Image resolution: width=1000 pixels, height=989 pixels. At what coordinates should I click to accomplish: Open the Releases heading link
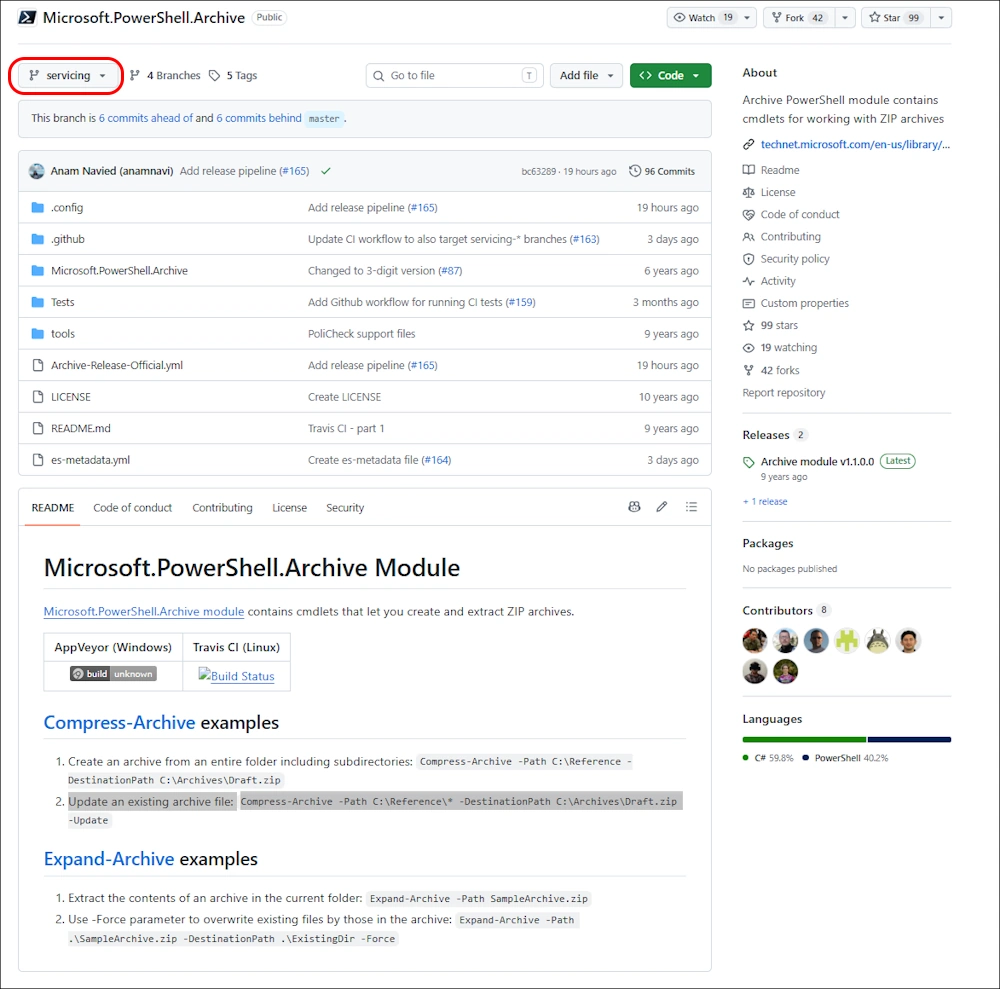pos(774,435)
